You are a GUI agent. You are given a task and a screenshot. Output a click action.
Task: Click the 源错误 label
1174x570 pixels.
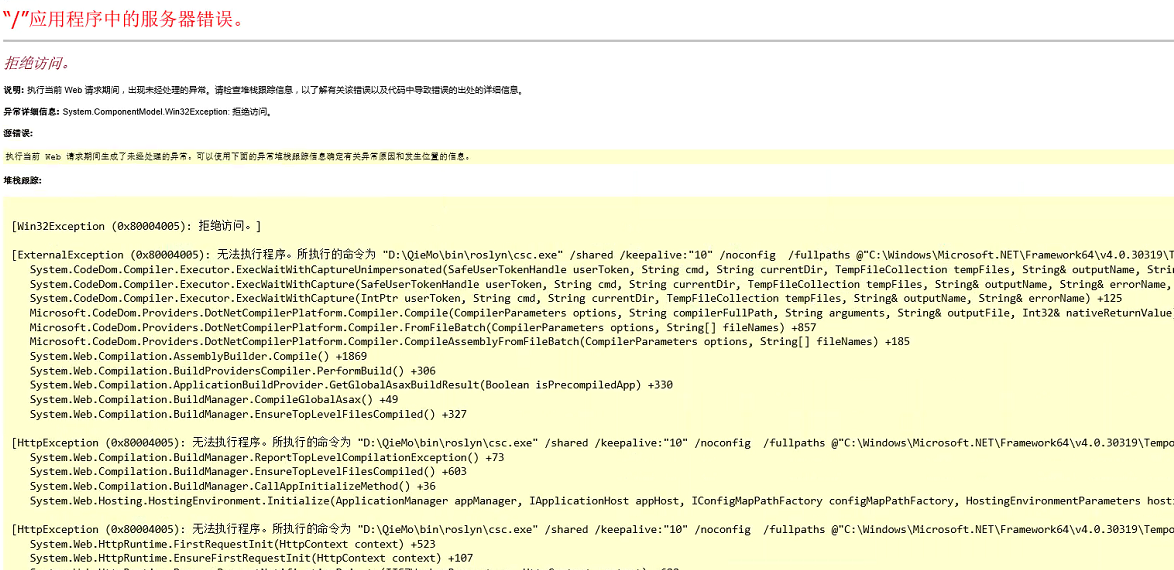[x=18, y=134]
